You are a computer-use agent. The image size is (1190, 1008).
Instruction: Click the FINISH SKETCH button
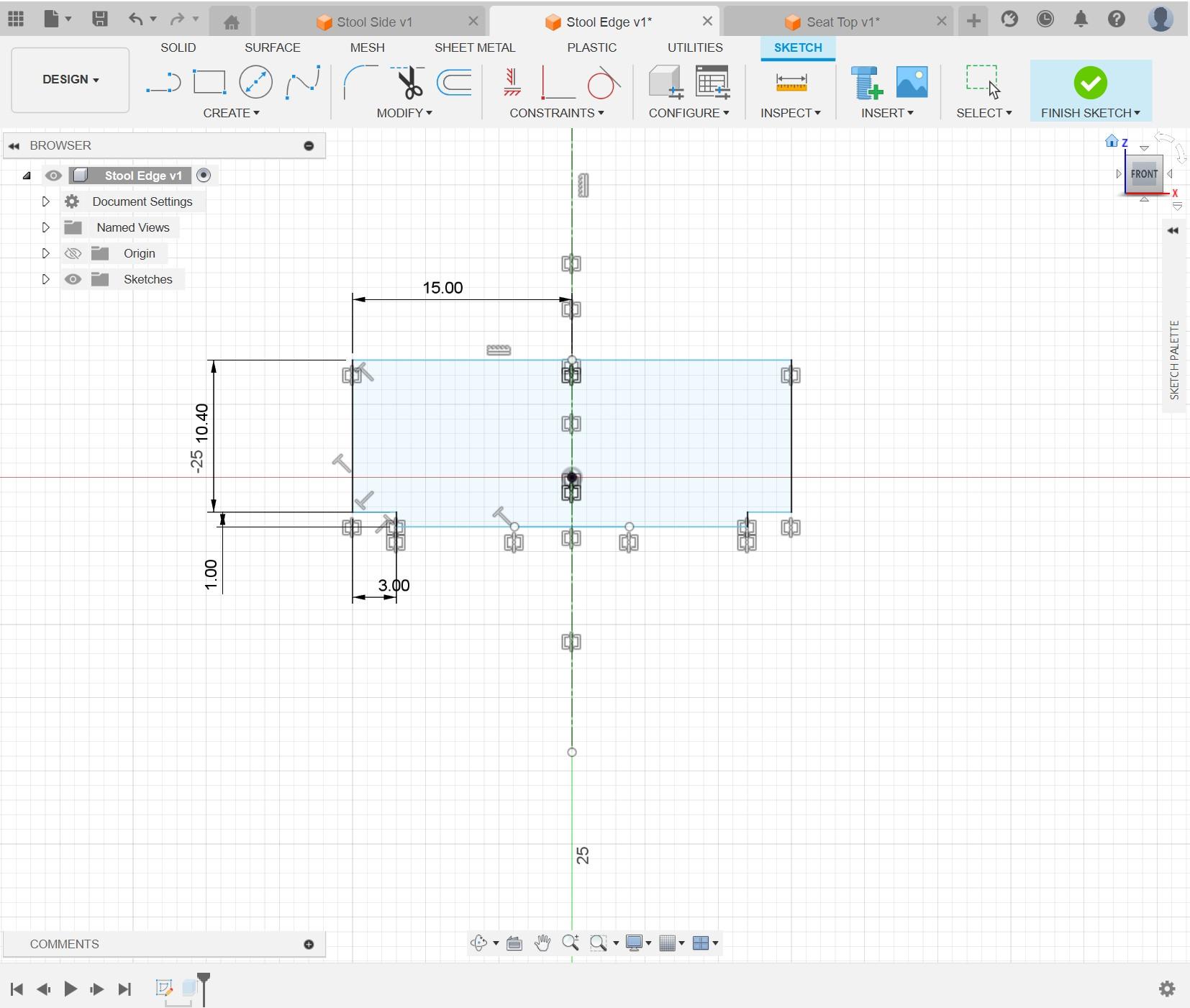coord(1091,91)
